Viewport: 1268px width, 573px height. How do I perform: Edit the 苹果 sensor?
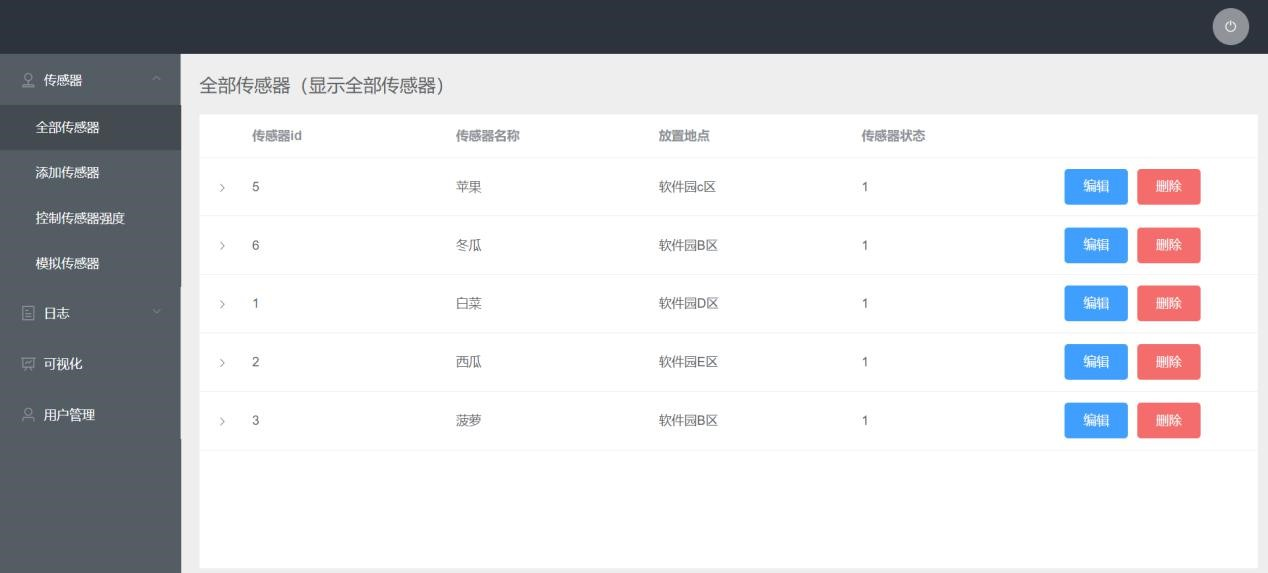(x=1096, y=187)
